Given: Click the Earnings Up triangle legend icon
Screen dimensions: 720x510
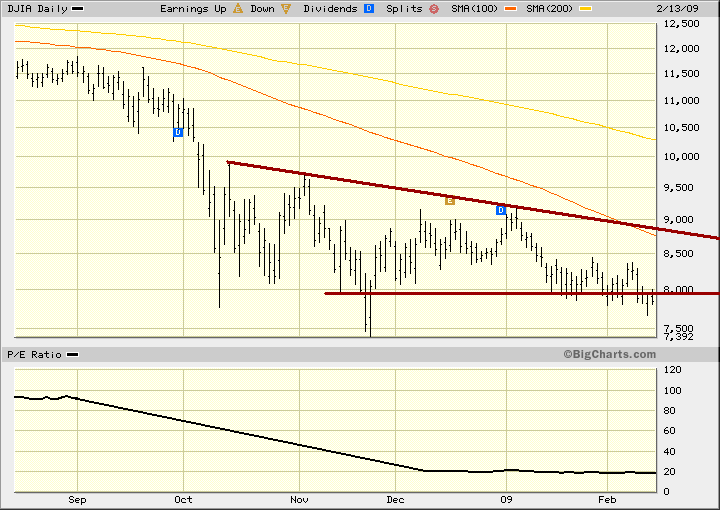Looking at the screenshot, I should (x=238, y=8).
